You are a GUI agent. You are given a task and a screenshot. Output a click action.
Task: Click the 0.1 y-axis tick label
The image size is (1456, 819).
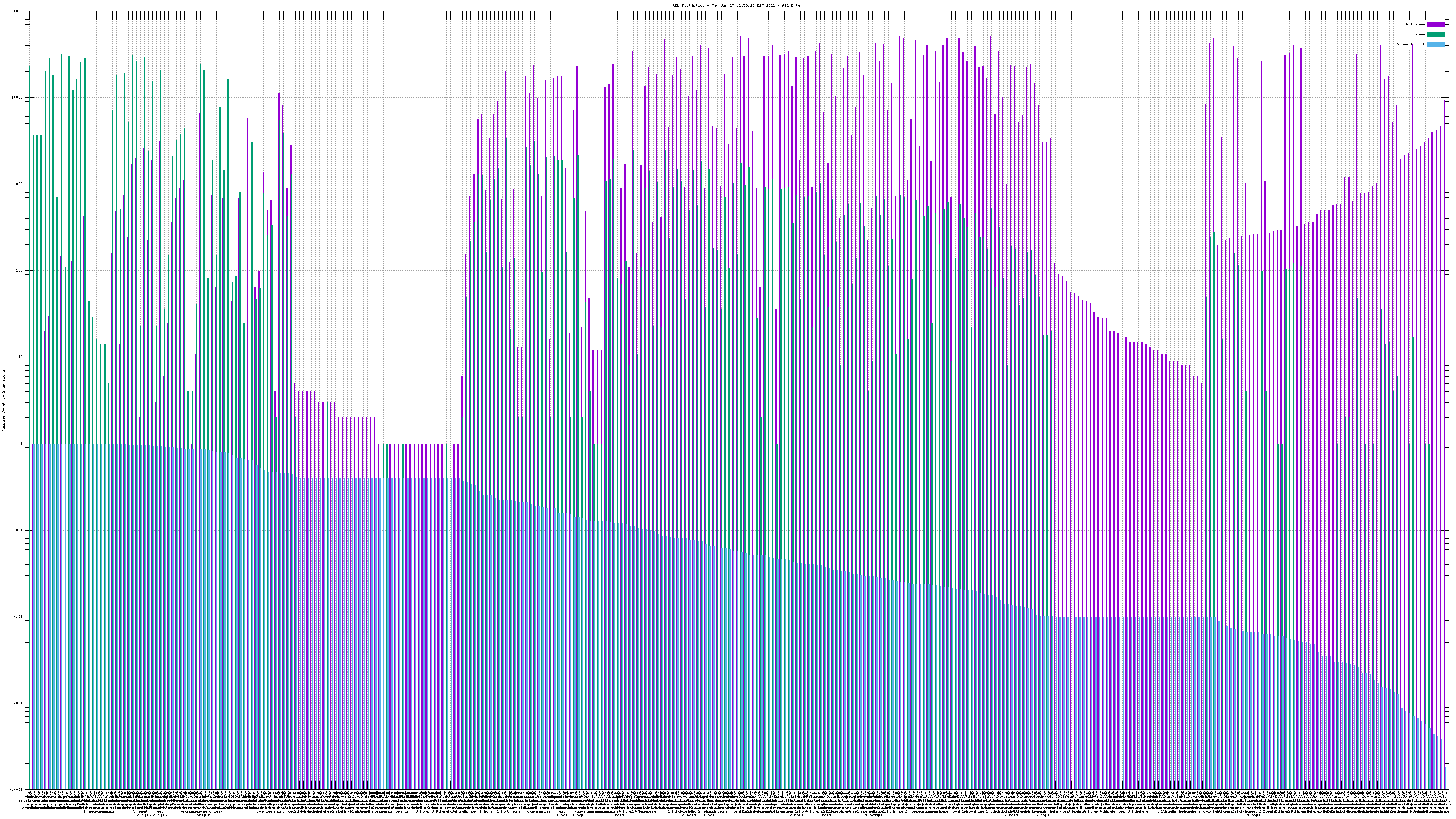click(x=20, y=530)
